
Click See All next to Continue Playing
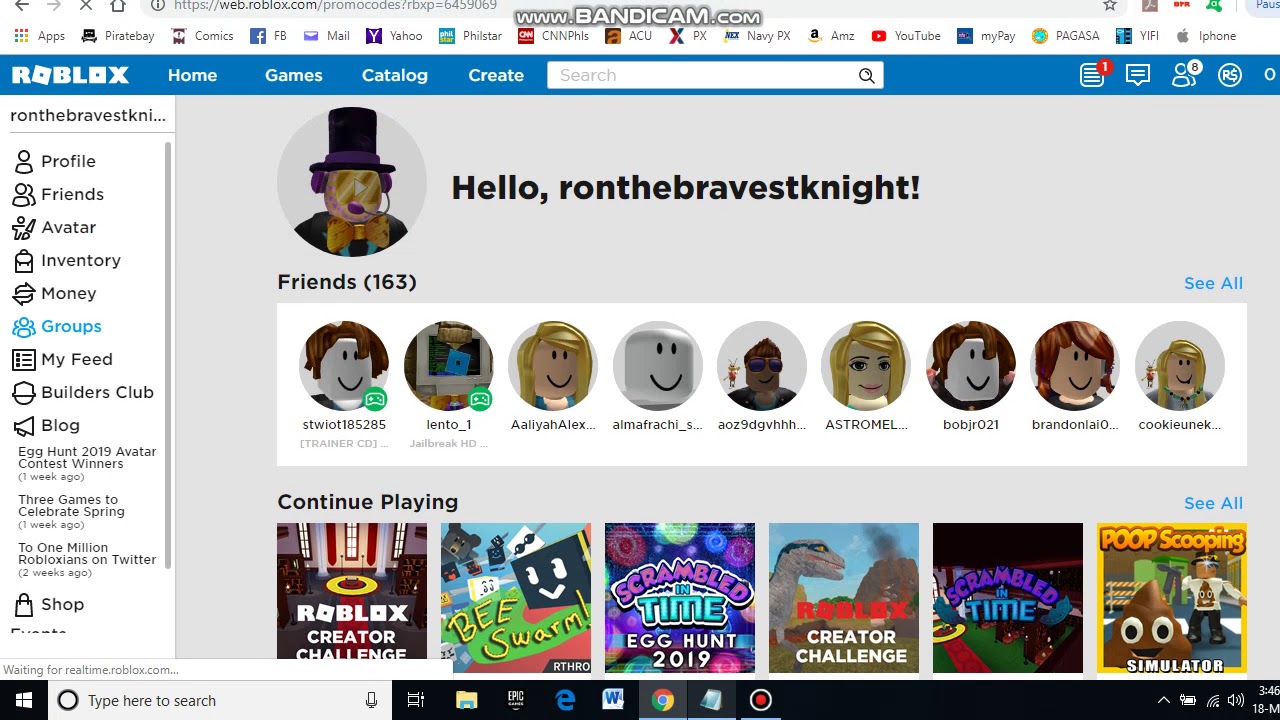tap(1213, 503)
